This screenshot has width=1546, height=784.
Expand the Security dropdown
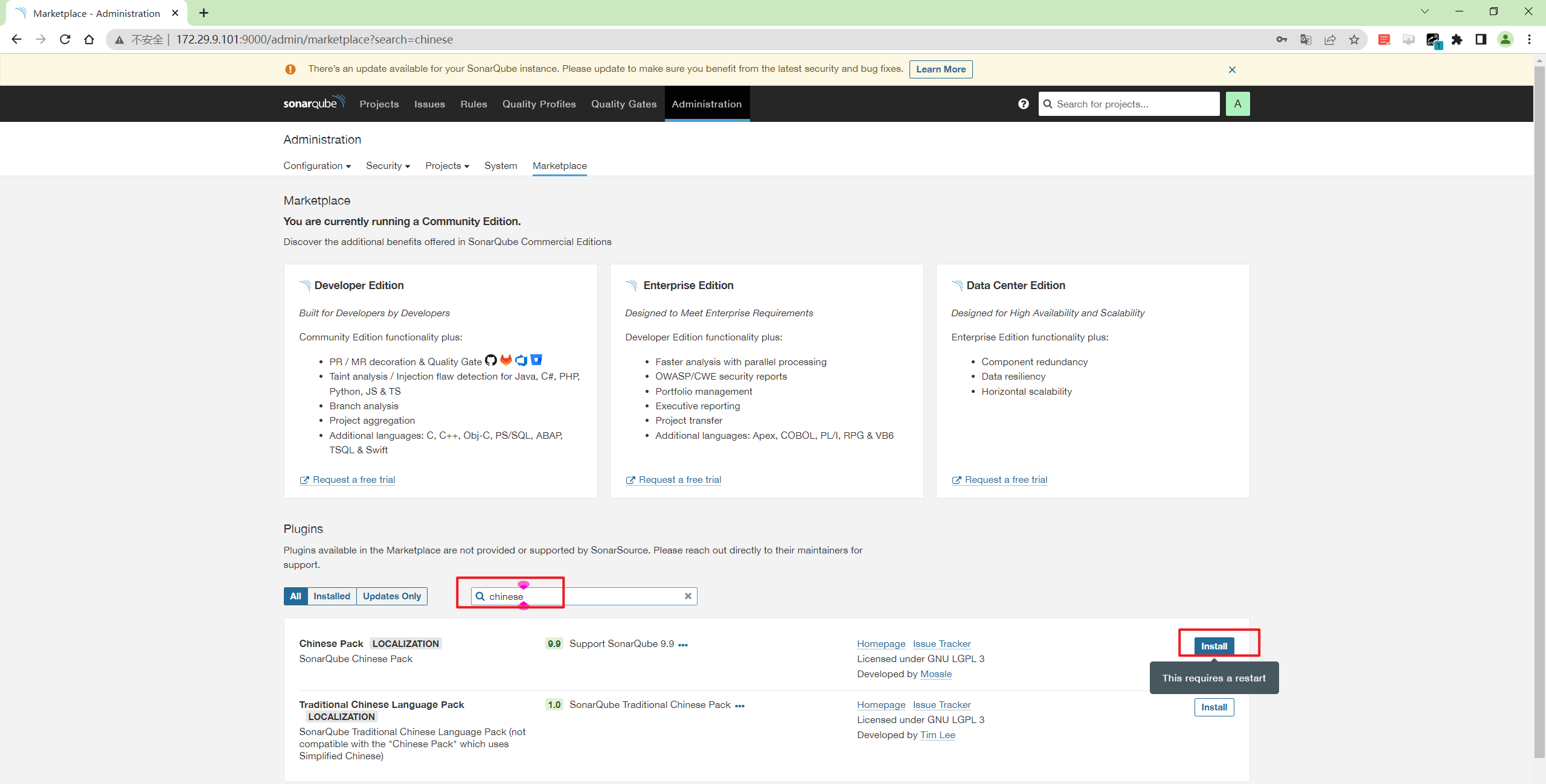coord(388,165)
